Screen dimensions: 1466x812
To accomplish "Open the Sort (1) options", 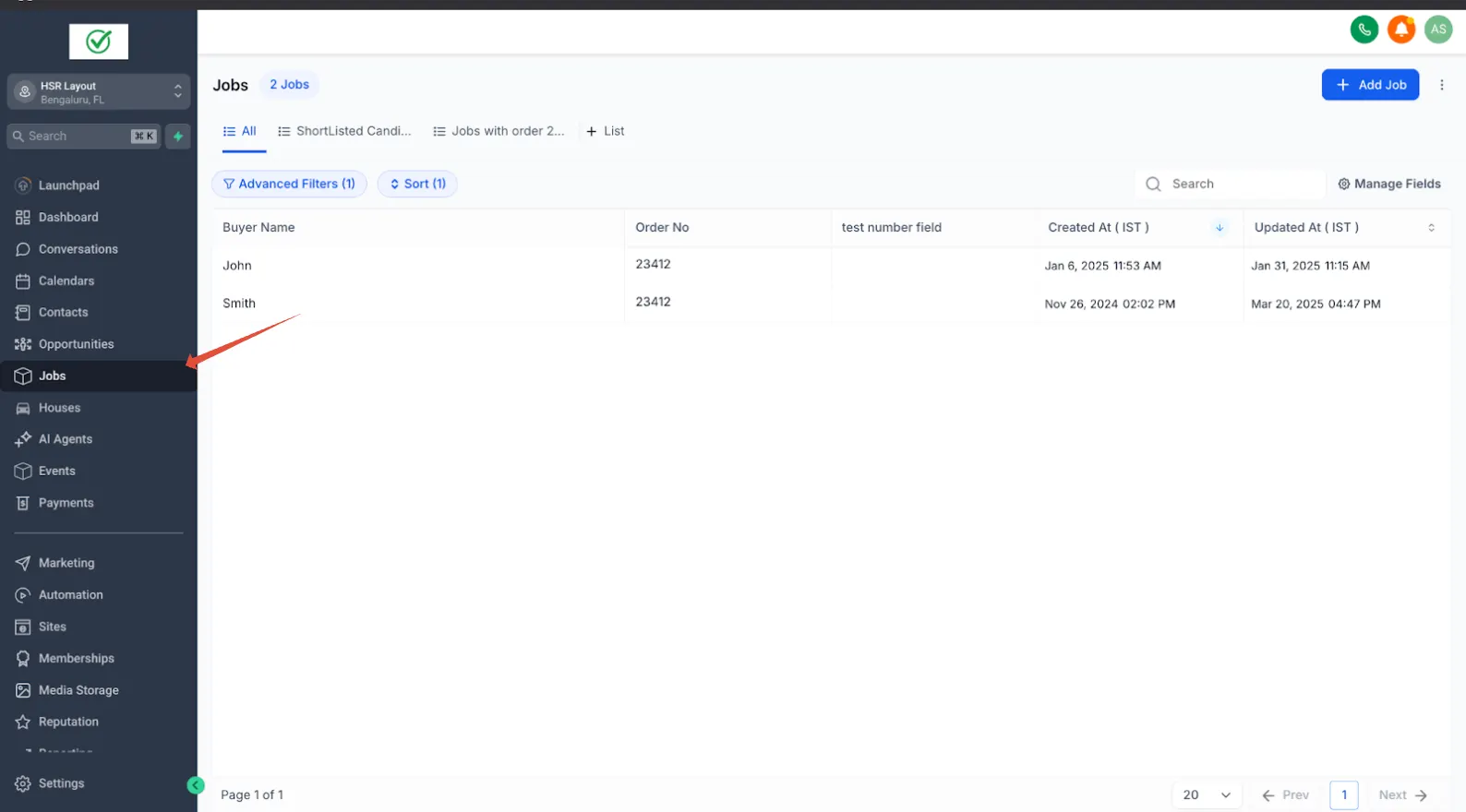I will click(x=417, y=184).
